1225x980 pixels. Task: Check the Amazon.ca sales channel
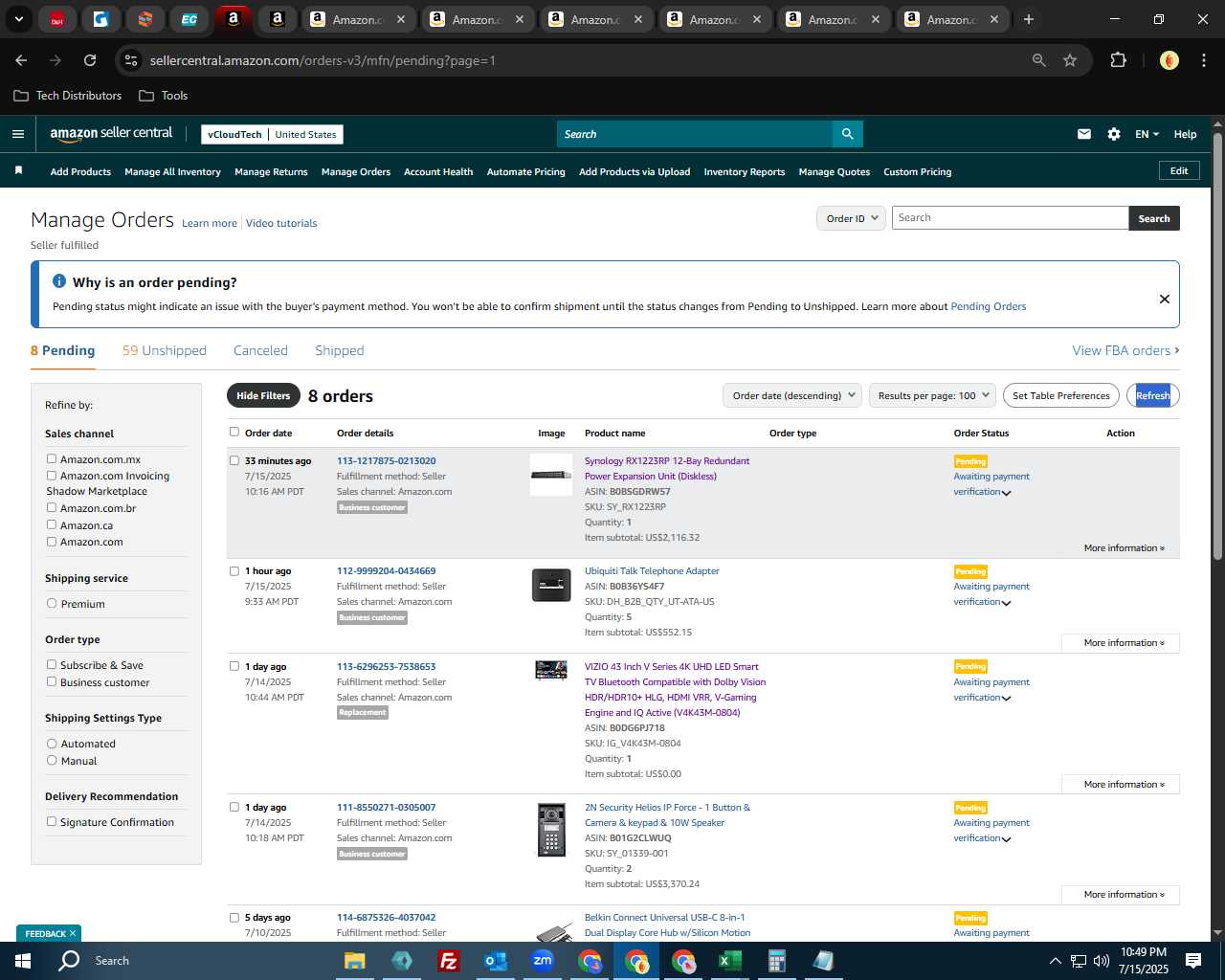tap(52, 524)
